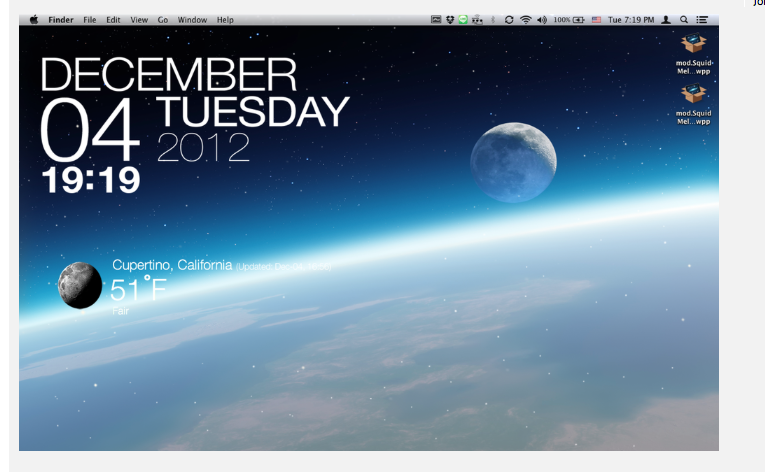Select the upper mod.Squid Mel...wpp package
The image size is (765, 472).
[693, 54]
